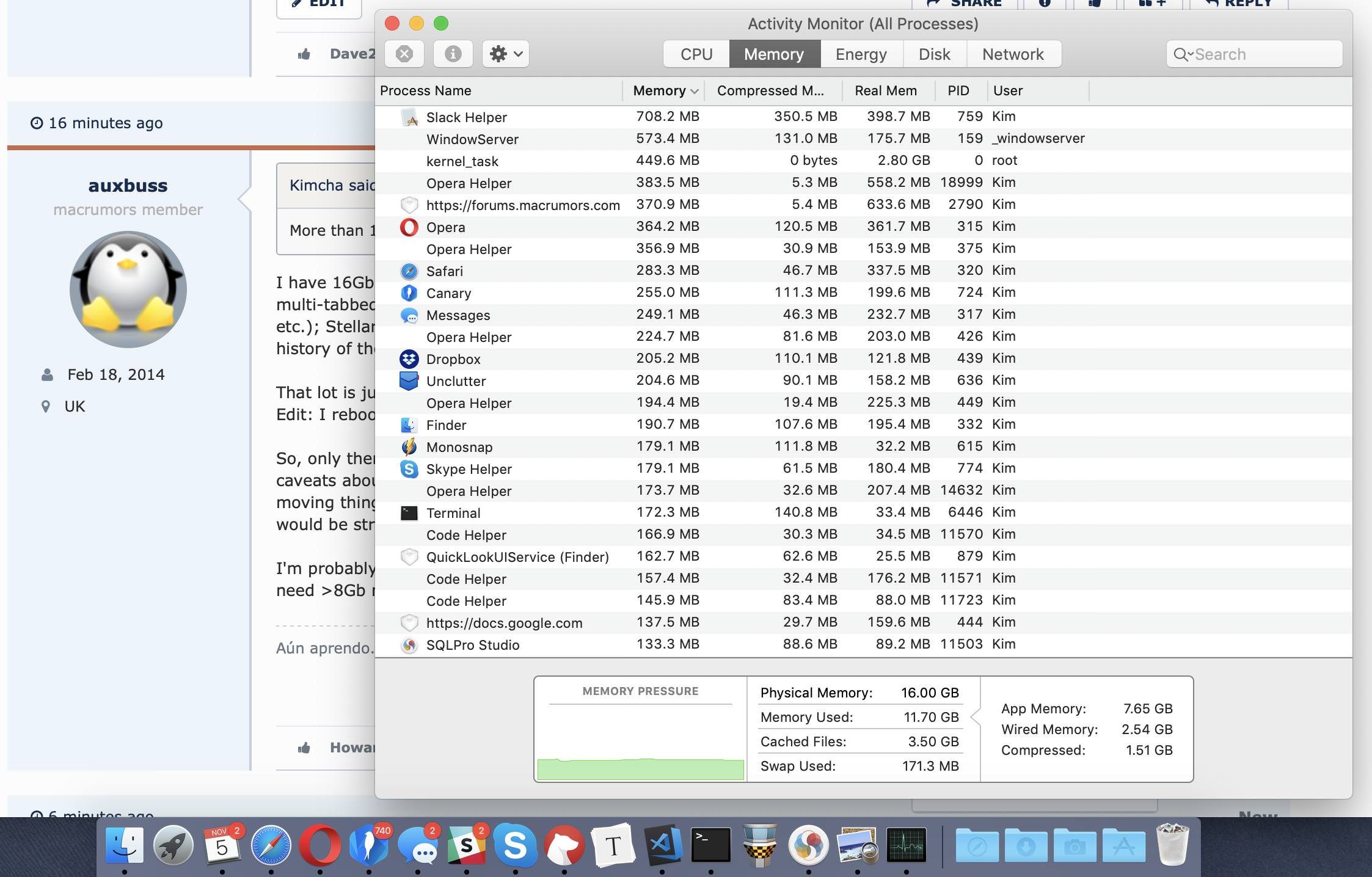Viewport: 1372px width, 877px height.
Task: Click the auxbuss username link
Action: coord(128,185)
